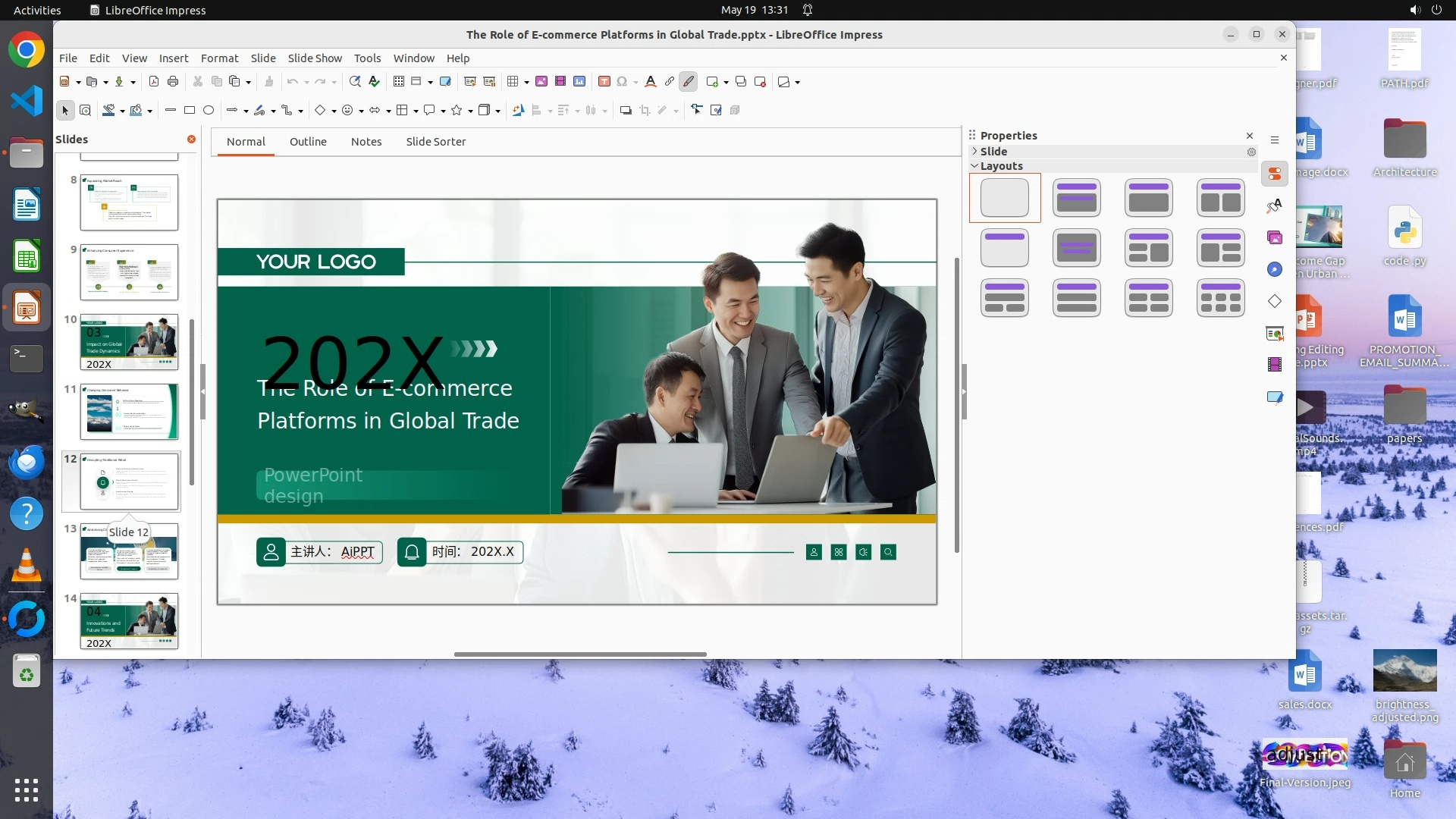The height and width of the screenshot is (819, 1456).
Task: Insert an image using the toolbar icon
Action: coord(541,82)
